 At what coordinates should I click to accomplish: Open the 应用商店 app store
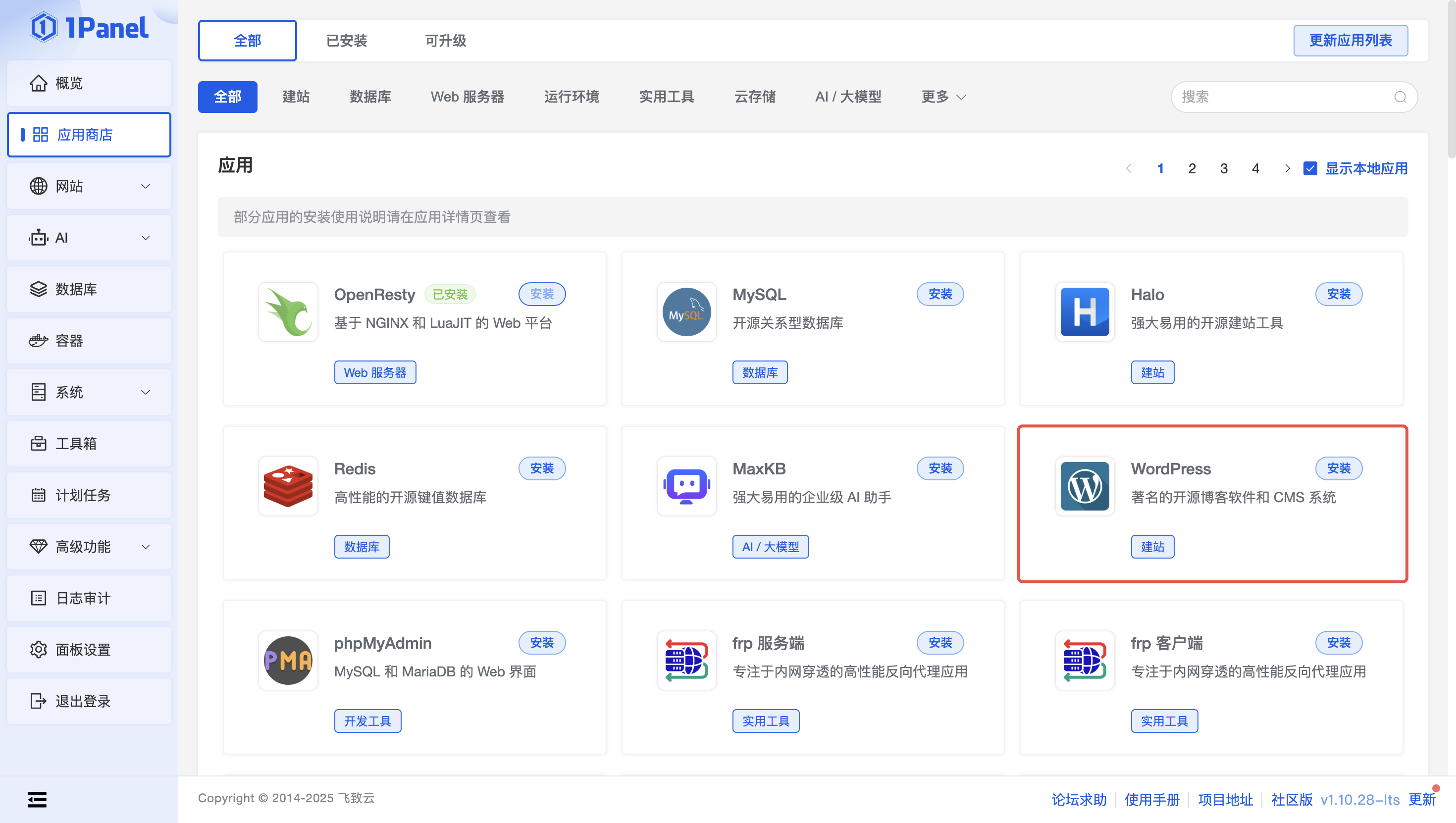pos(89,135)
